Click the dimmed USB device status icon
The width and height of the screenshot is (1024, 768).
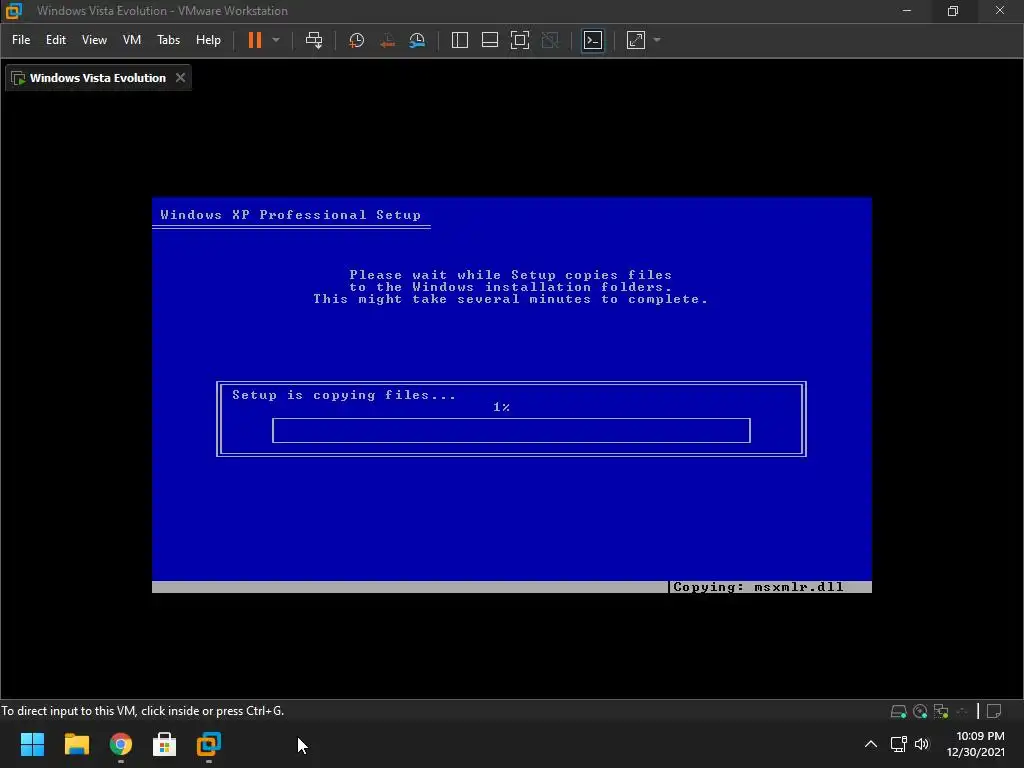click(962, 711)
